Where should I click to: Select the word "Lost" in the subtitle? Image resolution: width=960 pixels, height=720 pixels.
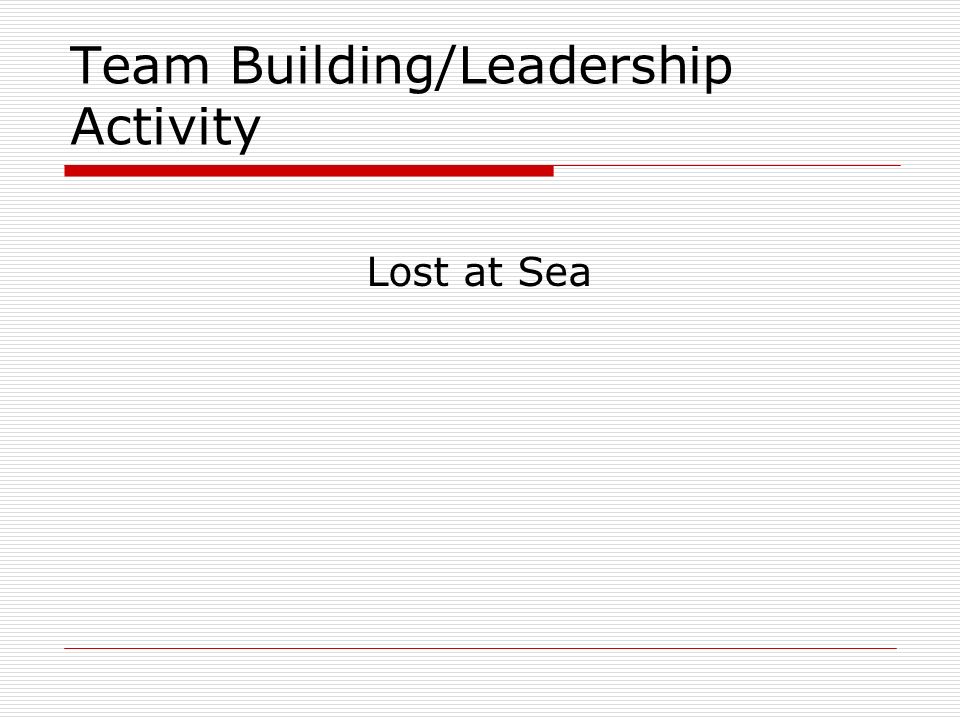[408, 272]
